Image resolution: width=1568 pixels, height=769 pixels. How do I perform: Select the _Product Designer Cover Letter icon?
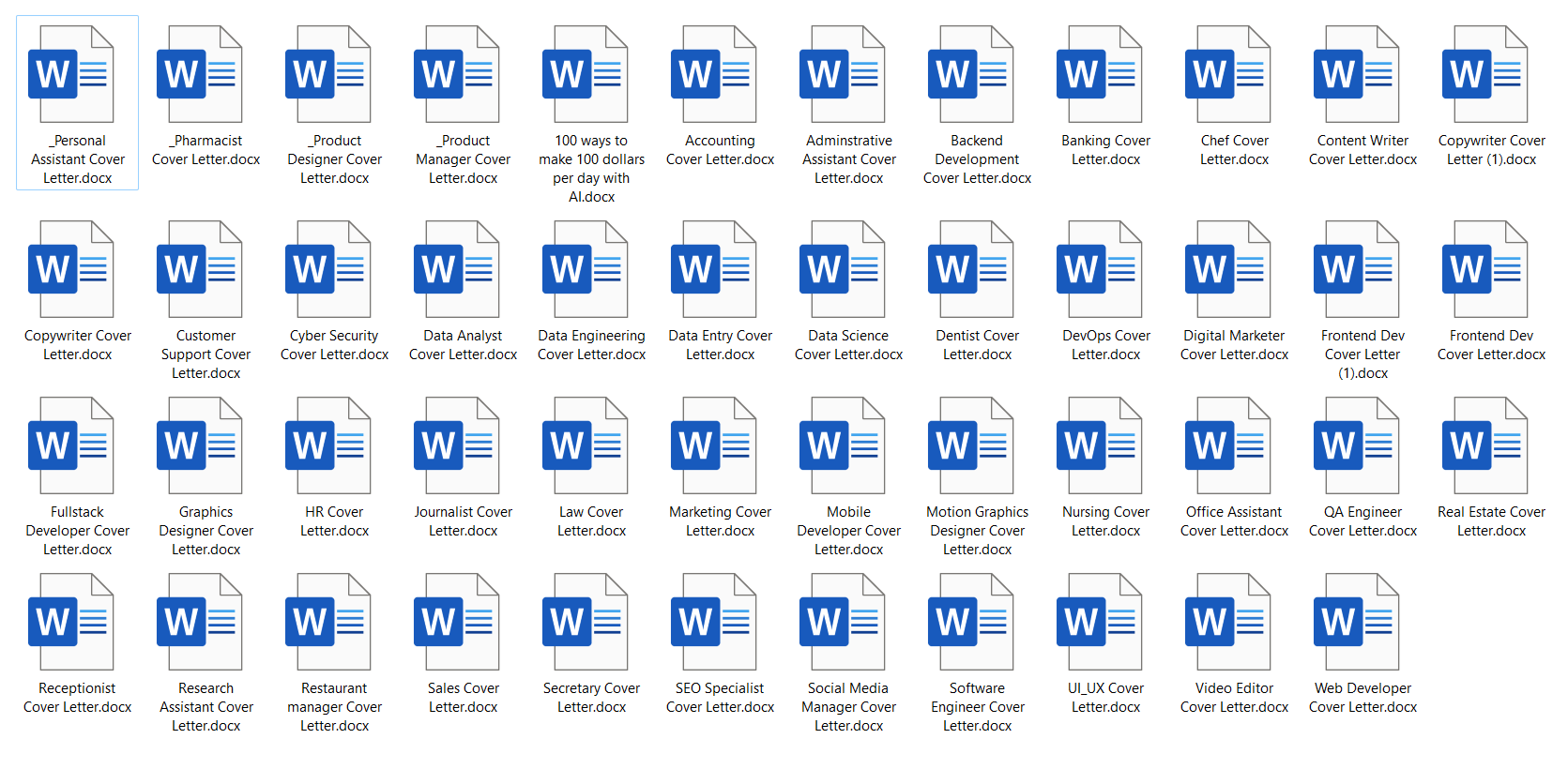pos(328,74)
